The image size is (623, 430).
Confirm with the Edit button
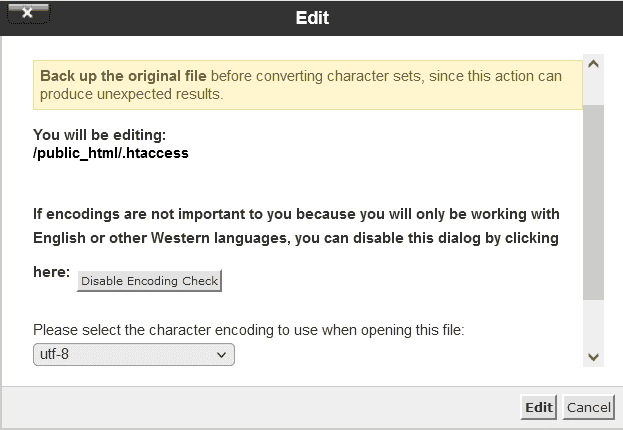tap(538, 407)
